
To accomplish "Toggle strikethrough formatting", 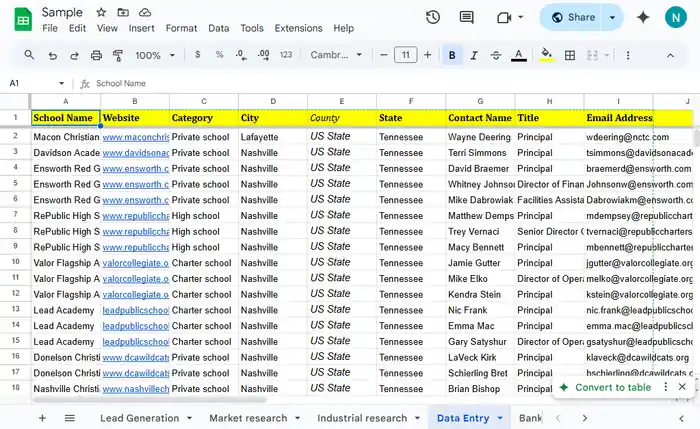I will (x=496, y=55).
